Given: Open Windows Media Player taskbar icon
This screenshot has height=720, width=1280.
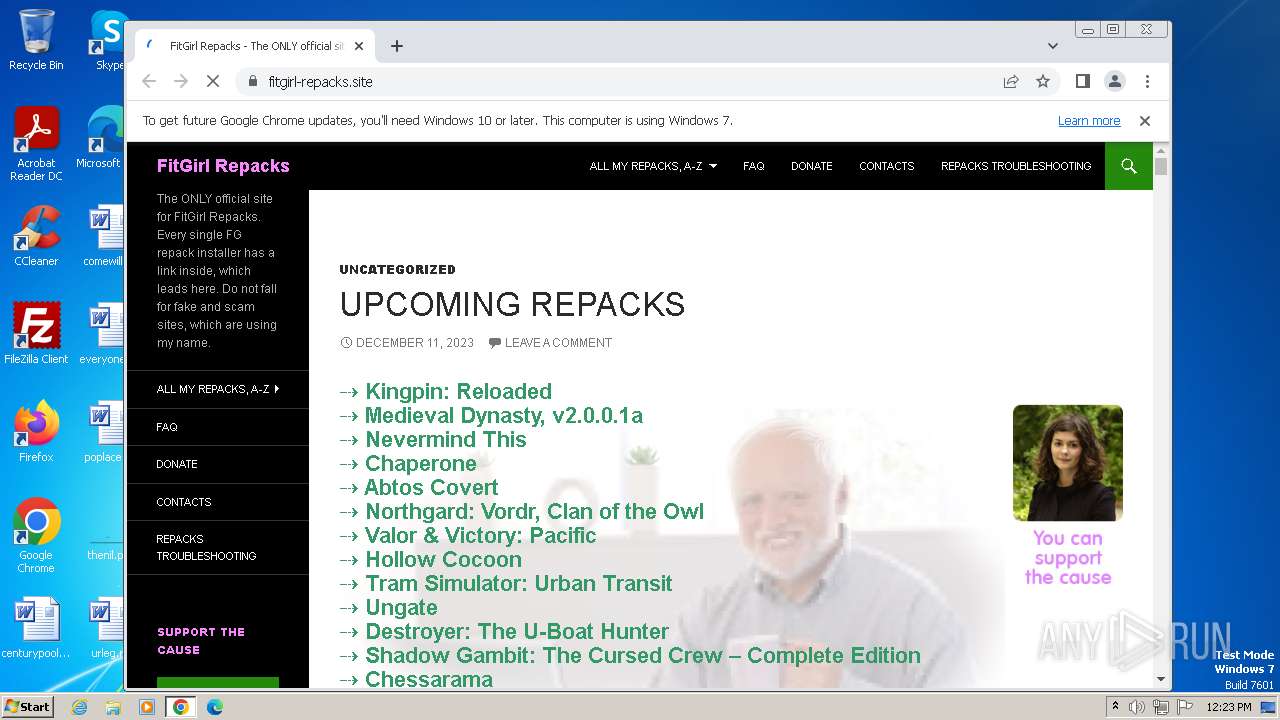Looking at the screenshot, I should (147, 707).
